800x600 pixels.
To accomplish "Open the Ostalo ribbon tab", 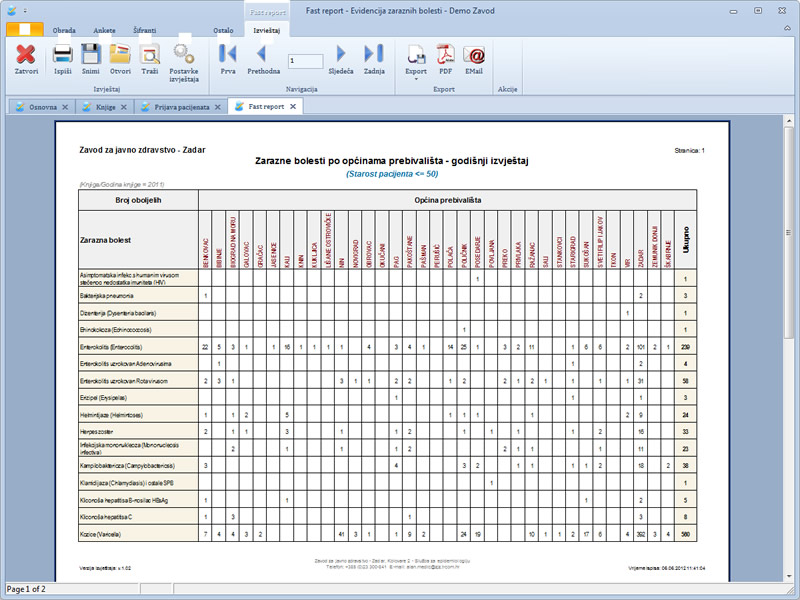I will tap(223, 31).
